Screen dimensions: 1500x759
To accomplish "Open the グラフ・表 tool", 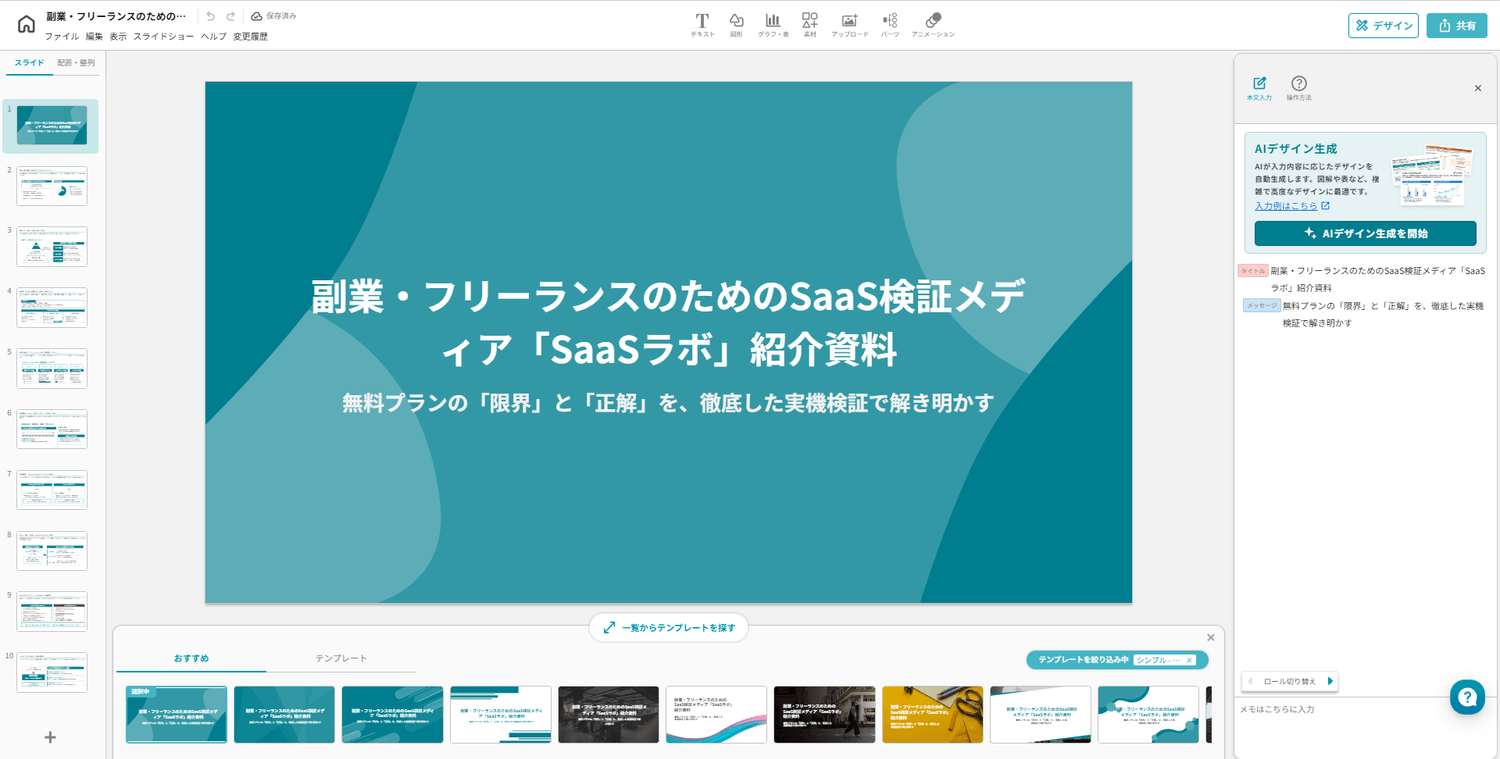I will point(773,25).
